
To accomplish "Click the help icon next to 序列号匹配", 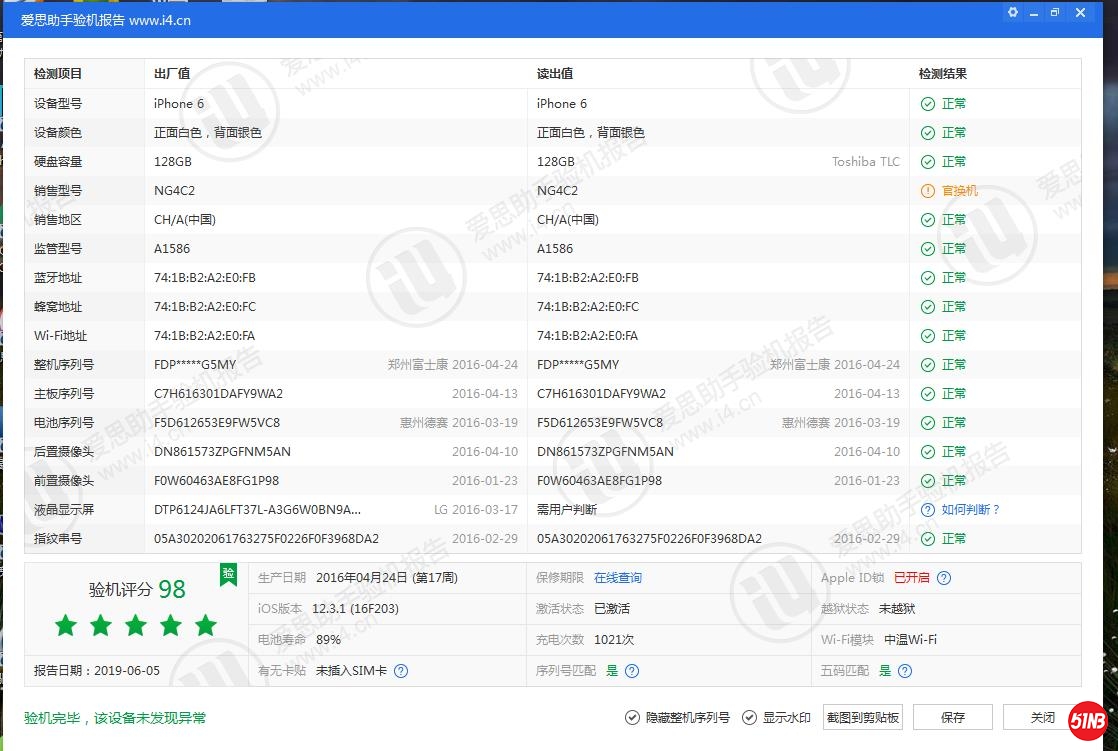I will [632, 671].
